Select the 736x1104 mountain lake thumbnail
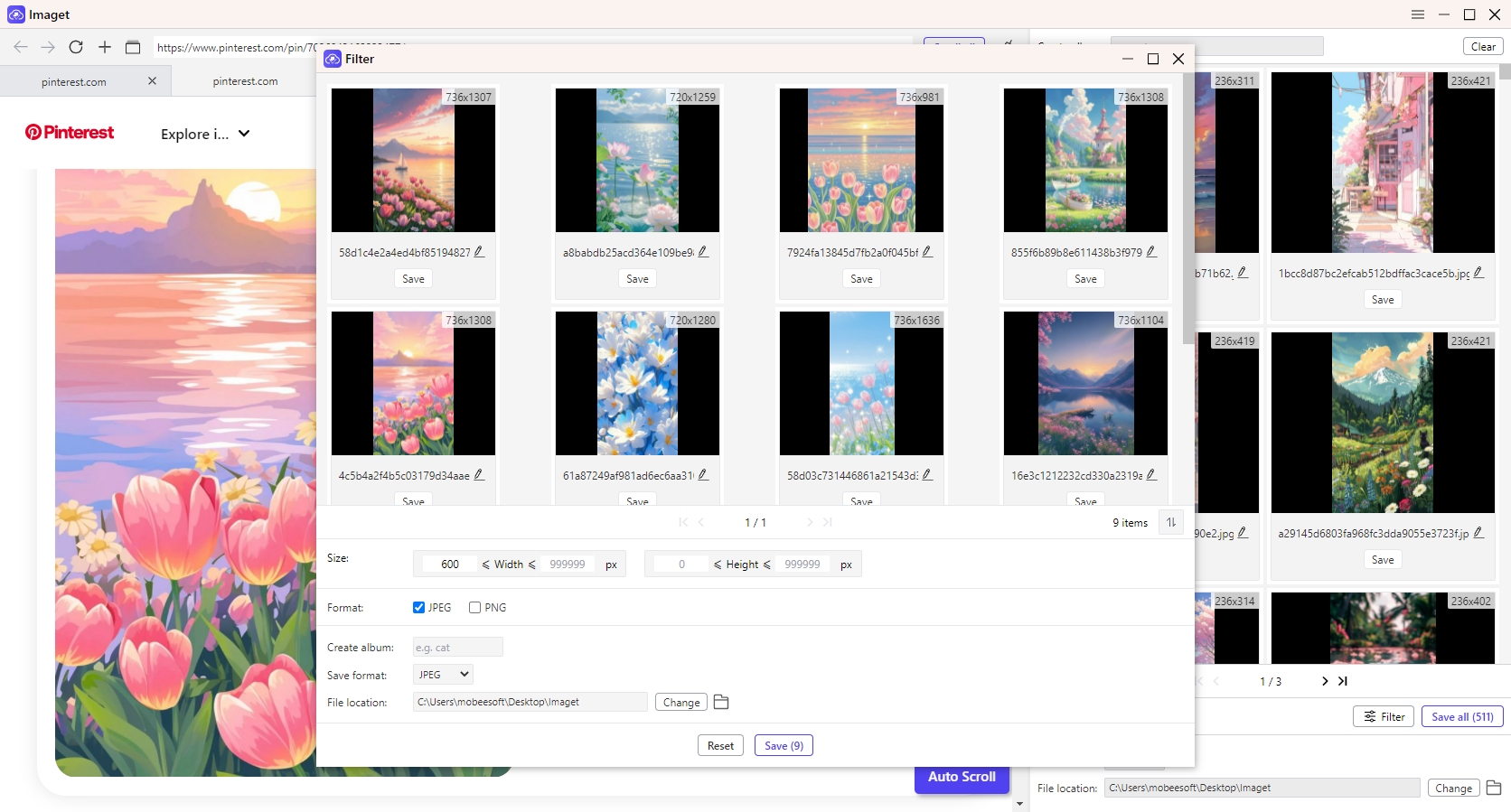 pyautogui.click(x=1085, y=383)
